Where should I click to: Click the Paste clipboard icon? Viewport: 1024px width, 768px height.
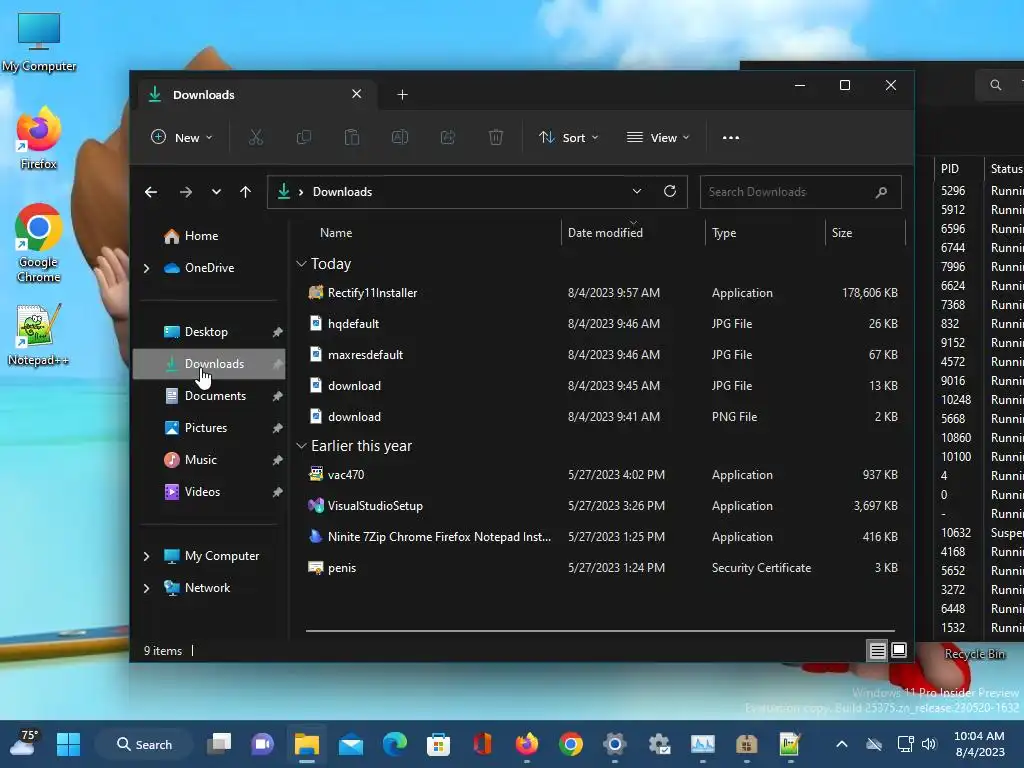(351, 137)
